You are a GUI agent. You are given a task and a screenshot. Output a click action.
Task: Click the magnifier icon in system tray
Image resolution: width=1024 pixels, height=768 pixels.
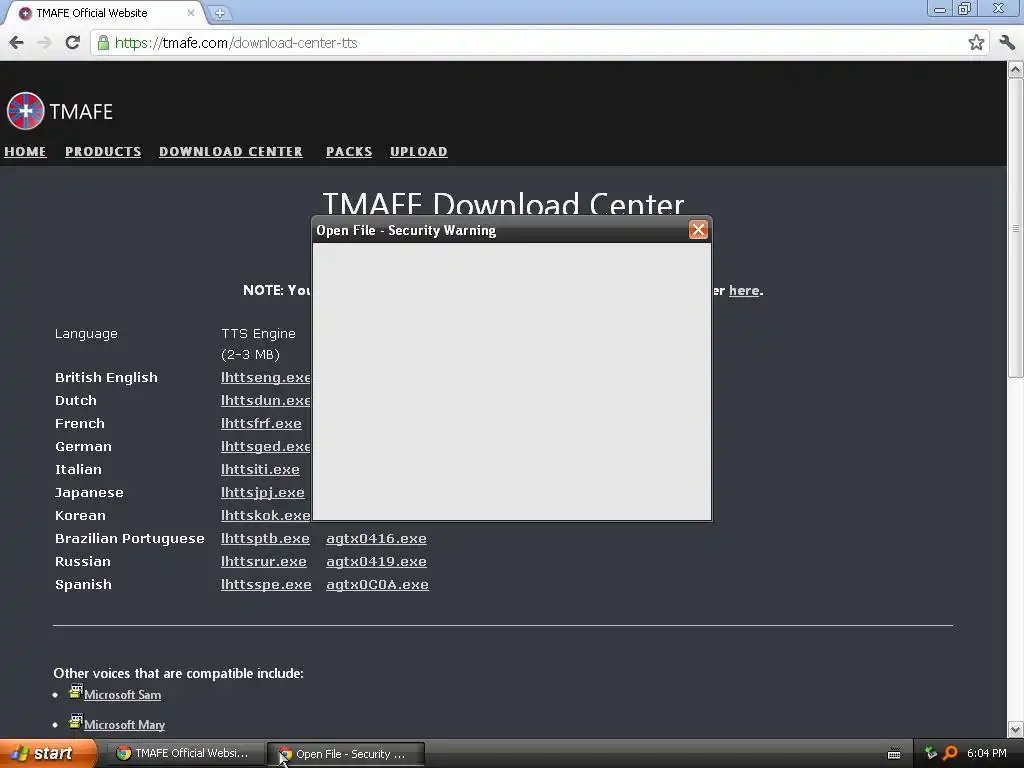(x=950, y=754)
